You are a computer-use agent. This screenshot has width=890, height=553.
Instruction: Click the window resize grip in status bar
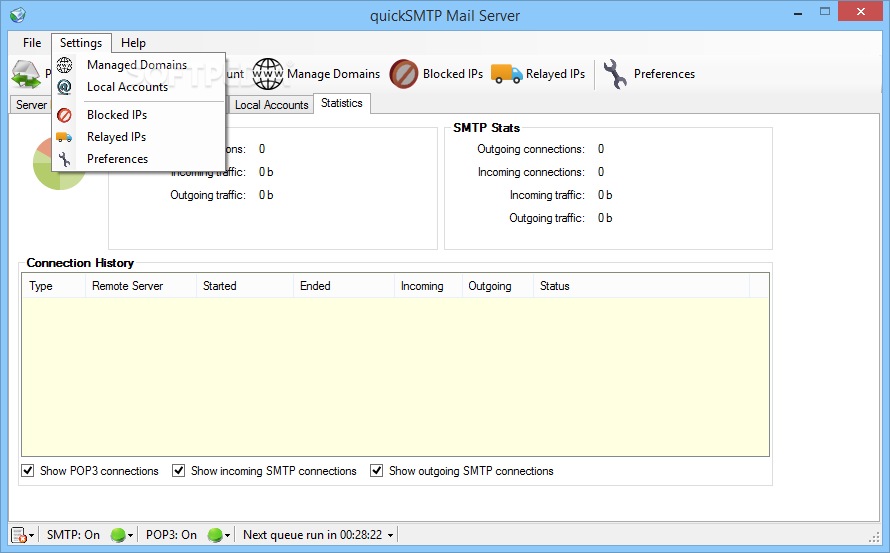pyautogui.click(x=874, y=537)
